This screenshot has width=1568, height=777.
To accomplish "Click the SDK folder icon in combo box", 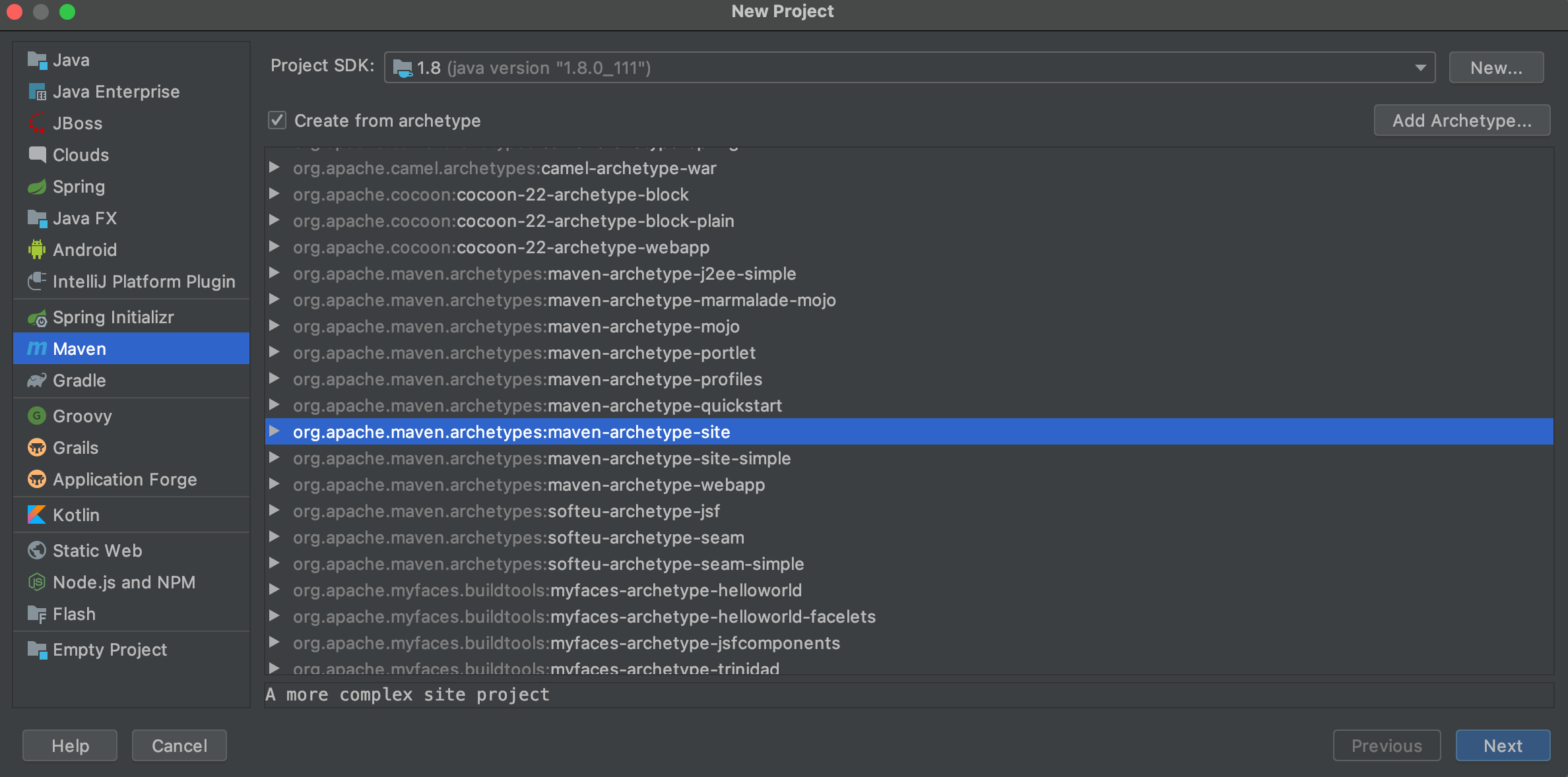I will (x=403, y=68).
